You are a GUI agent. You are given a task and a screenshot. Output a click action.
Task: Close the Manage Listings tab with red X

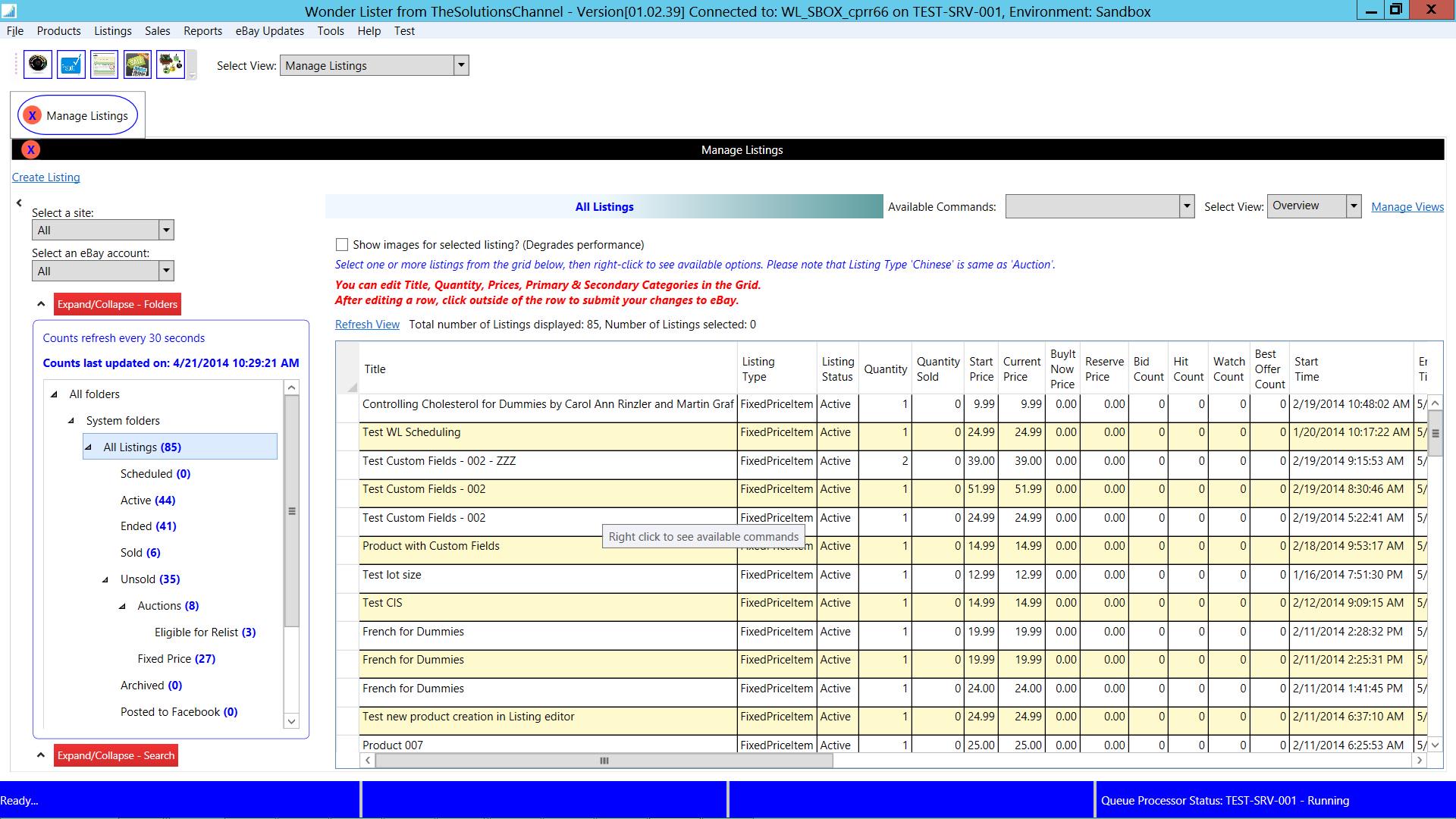[32, 115]
